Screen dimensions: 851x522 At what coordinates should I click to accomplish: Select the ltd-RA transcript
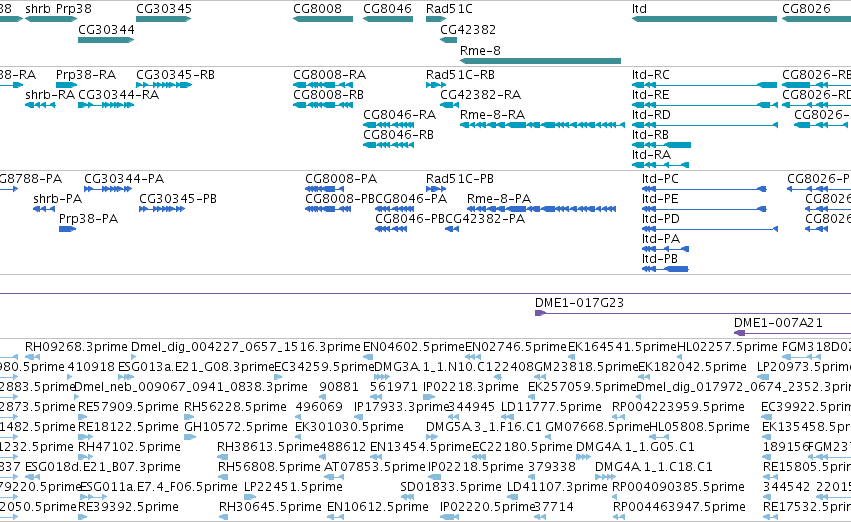click(x=661, y=165)
